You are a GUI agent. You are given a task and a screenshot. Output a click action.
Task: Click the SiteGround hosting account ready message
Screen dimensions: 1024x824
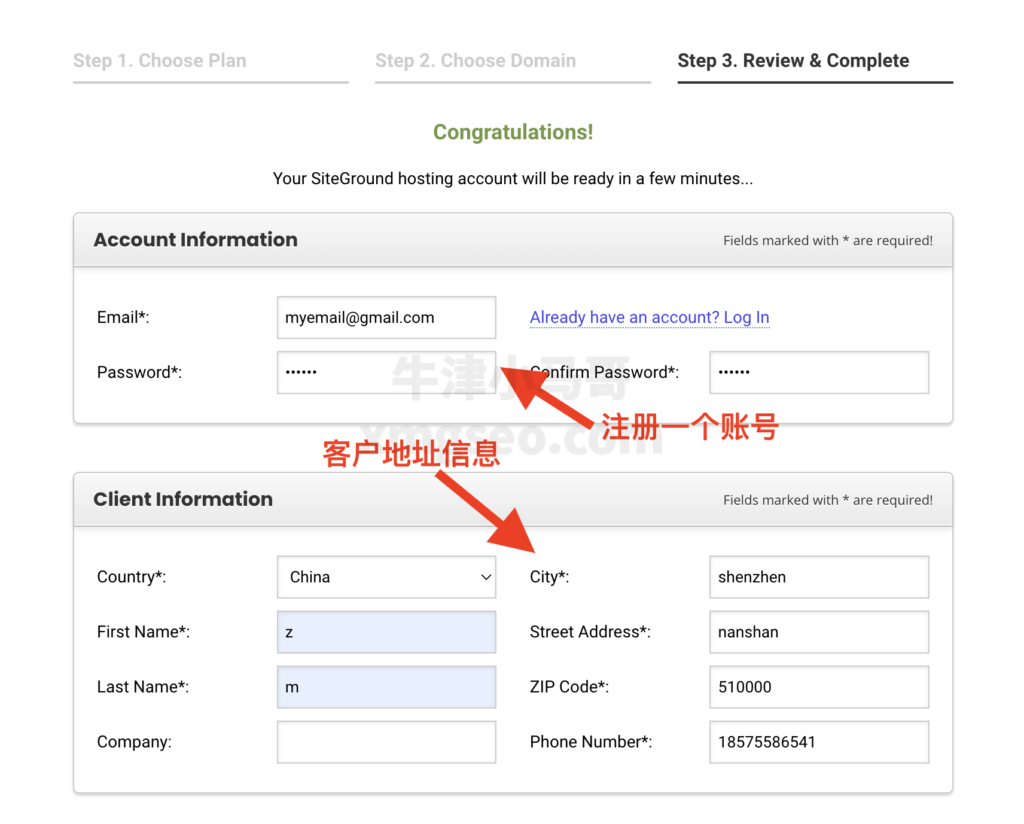[x=513, y=179]
